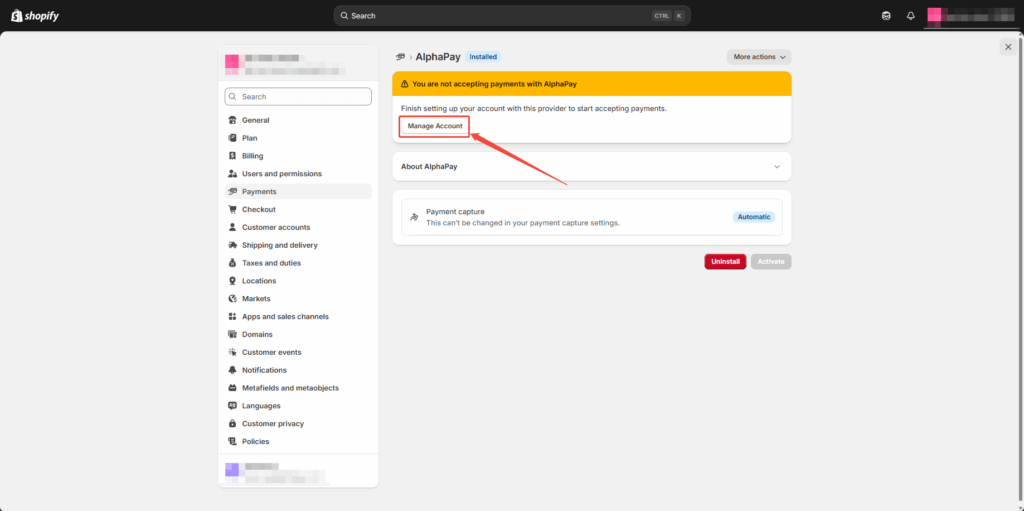The height and width of the screenshot is (511, 1024).
Task: Click the Customer privacy lock icon
Action: [x=232, y=424]
